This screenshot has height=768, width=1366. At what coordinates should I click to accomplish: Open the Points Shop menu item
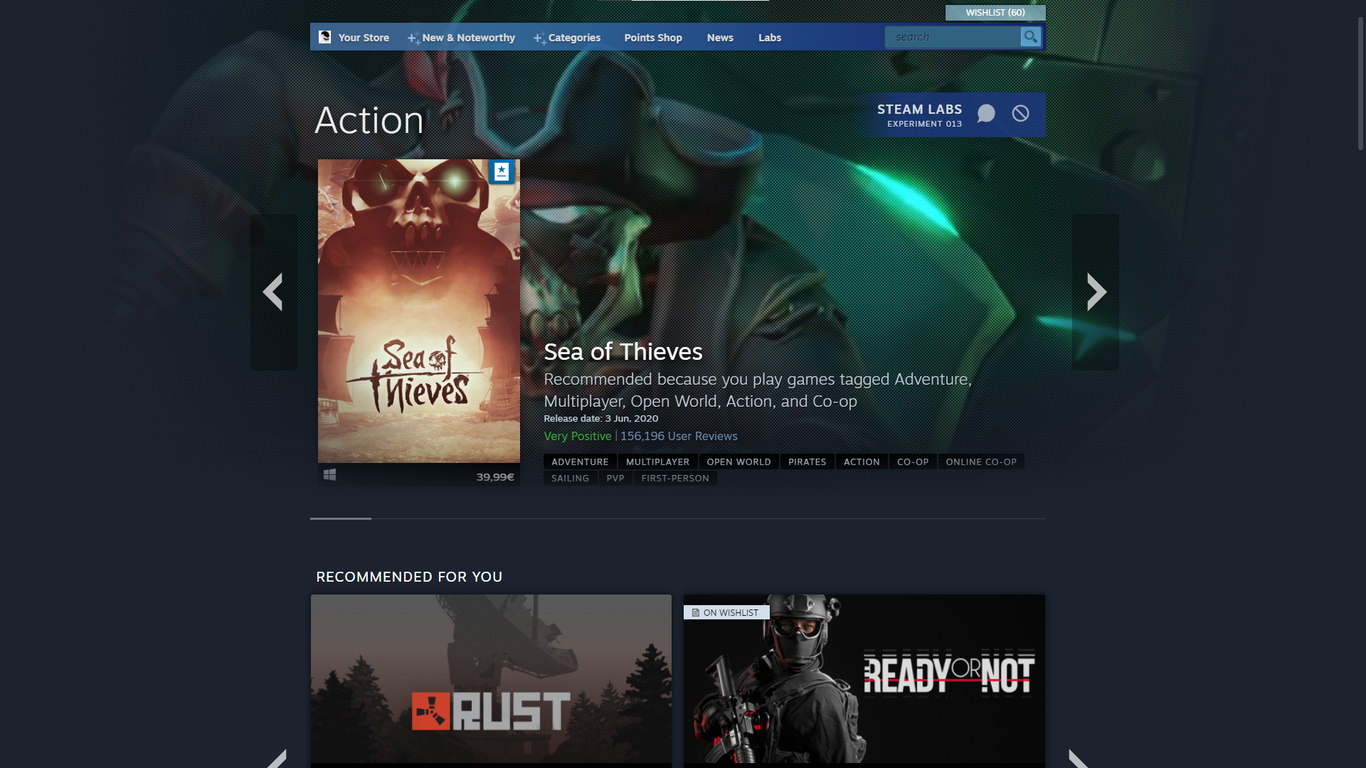pos(653,37)
